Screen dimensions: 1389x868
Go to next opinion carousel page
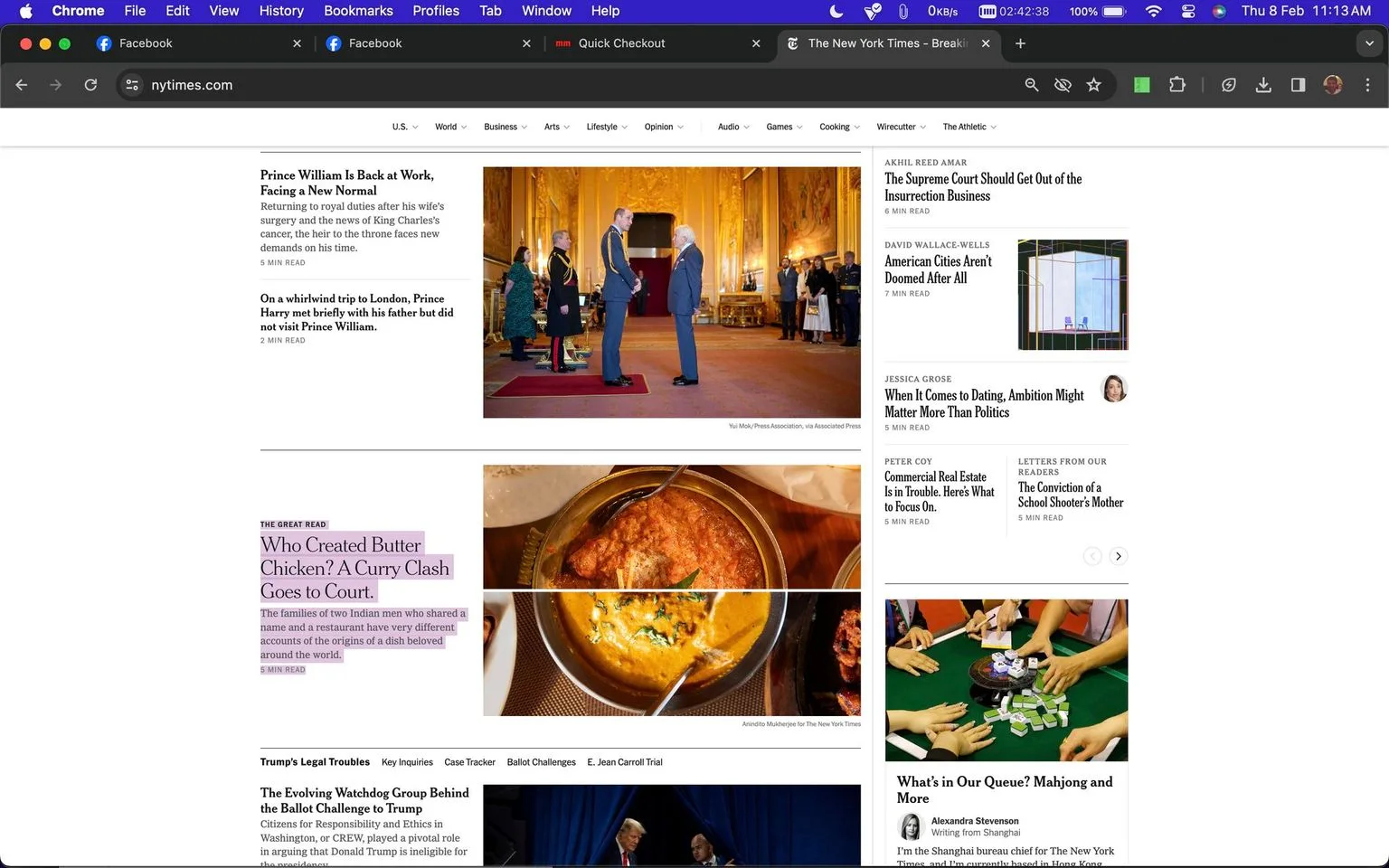point(1118,556)
